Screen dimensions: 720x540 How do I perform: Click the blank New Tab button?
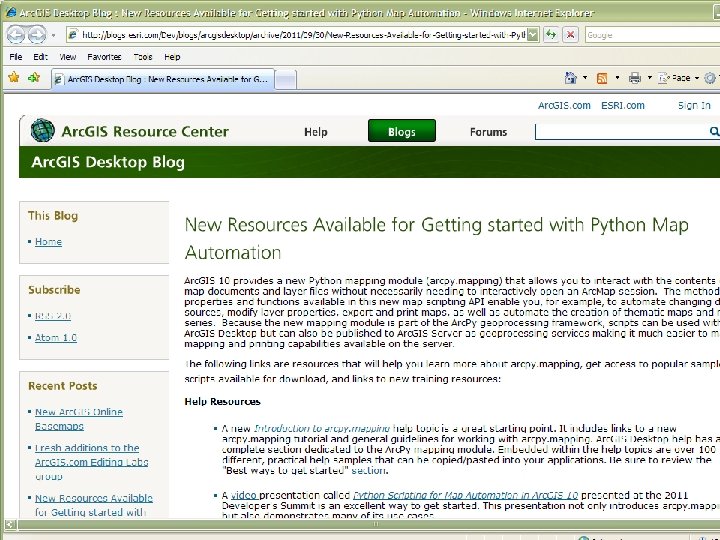tap(286, 79)
